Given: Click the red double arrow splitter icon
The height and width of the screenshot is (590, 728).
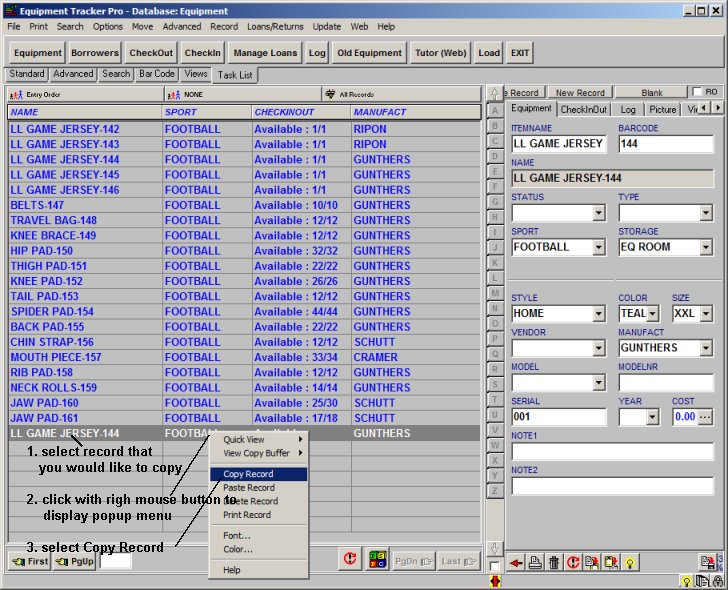Looking at the screenshot, I should [495, 581].
